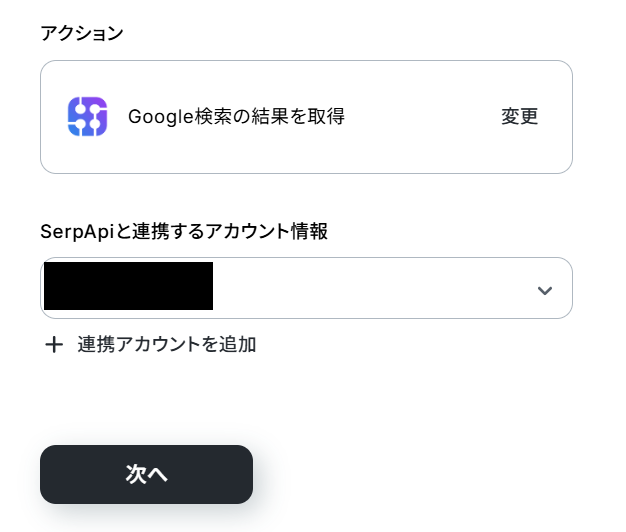Proceed by clicking the 次へ button
This screenshot has width=626, height=532.
(146, 474)
